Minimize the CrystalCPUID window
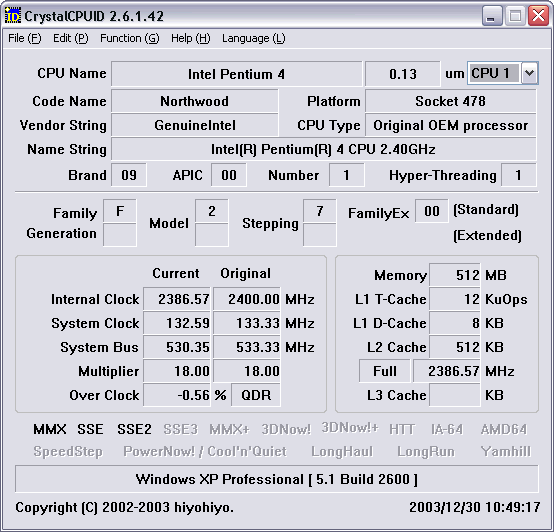Screen dimensions: 554x532 (x=492, y=16)
